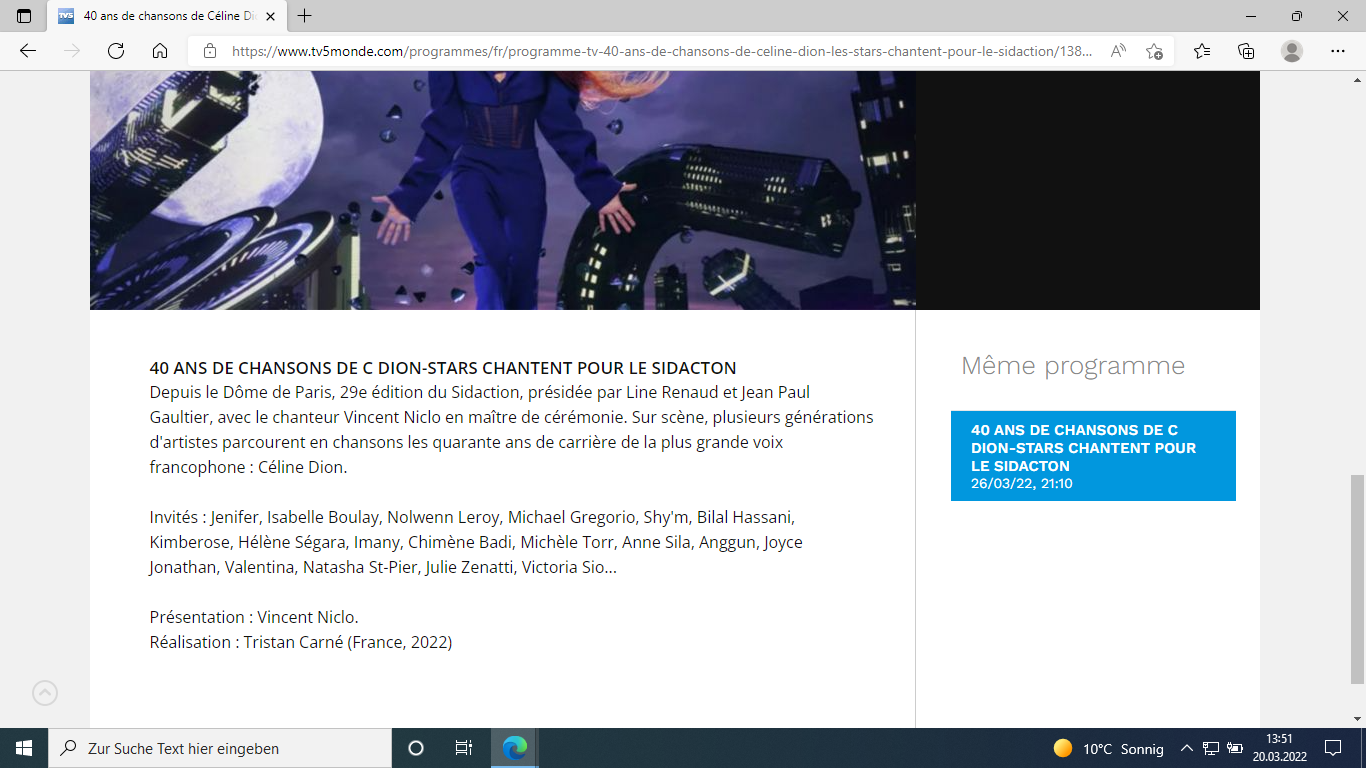This screenshot has width=1366, height=768.
Task: Click the browser back arrow
Action: pyautogui.click(x=28, y=51)
